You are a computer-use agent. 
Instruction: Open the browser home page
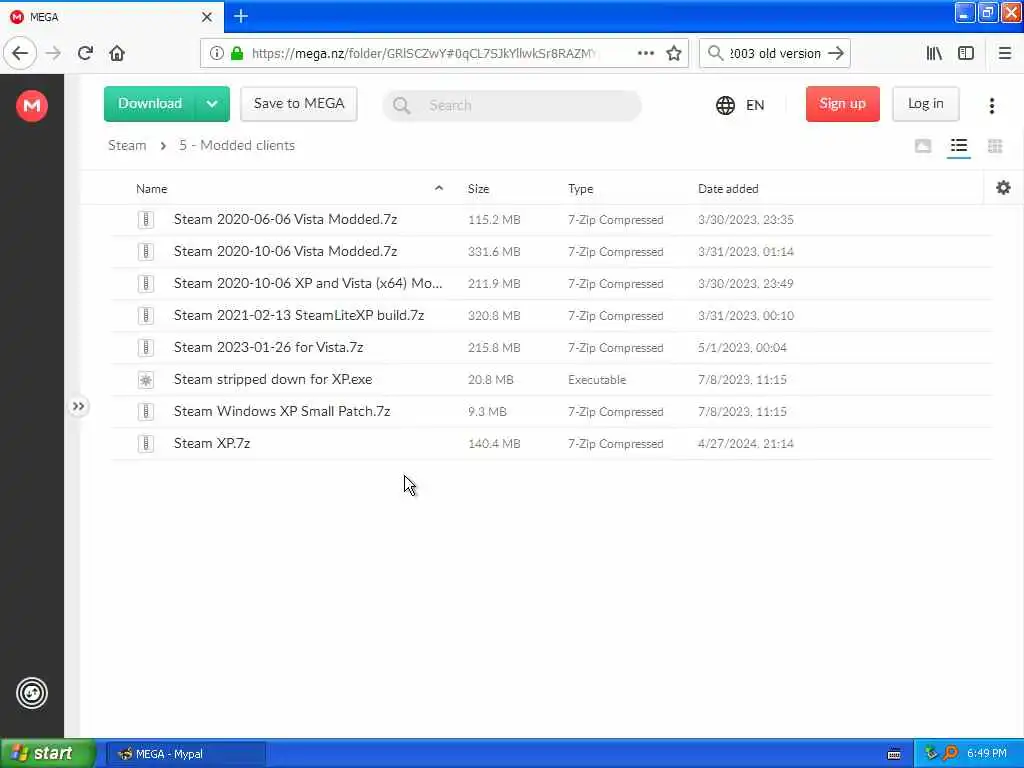click(117, 53)
